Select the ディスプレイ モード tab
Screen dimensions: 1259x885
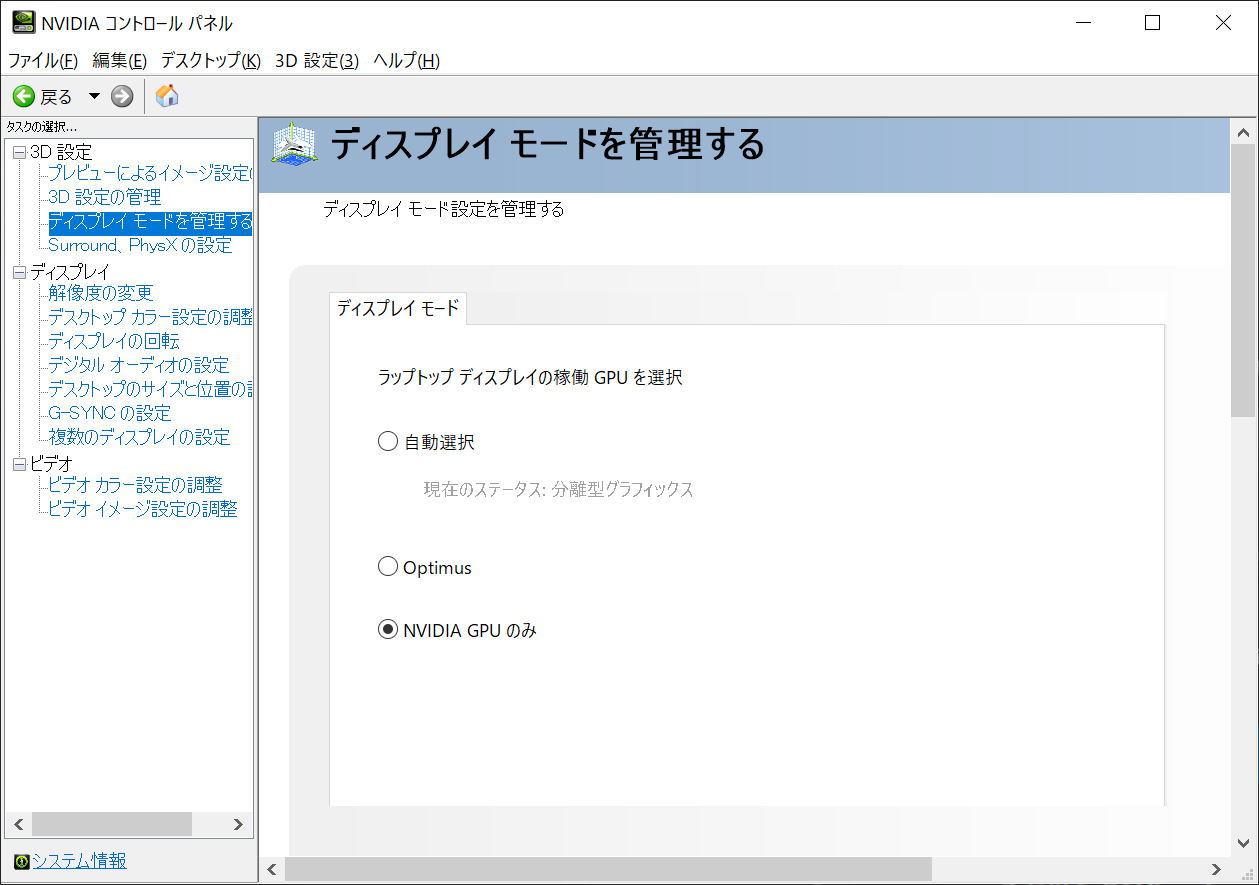(x=397, y=309)
